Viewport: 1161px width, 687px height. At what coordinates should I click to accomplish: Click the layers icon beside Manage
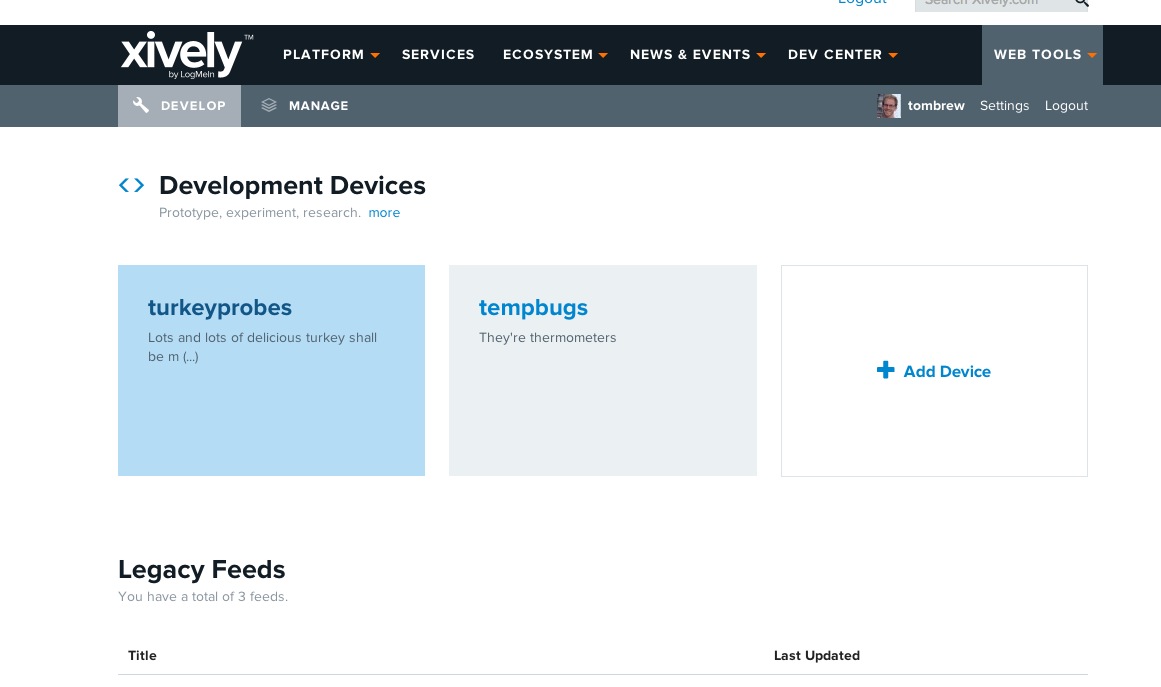[269, 105]
